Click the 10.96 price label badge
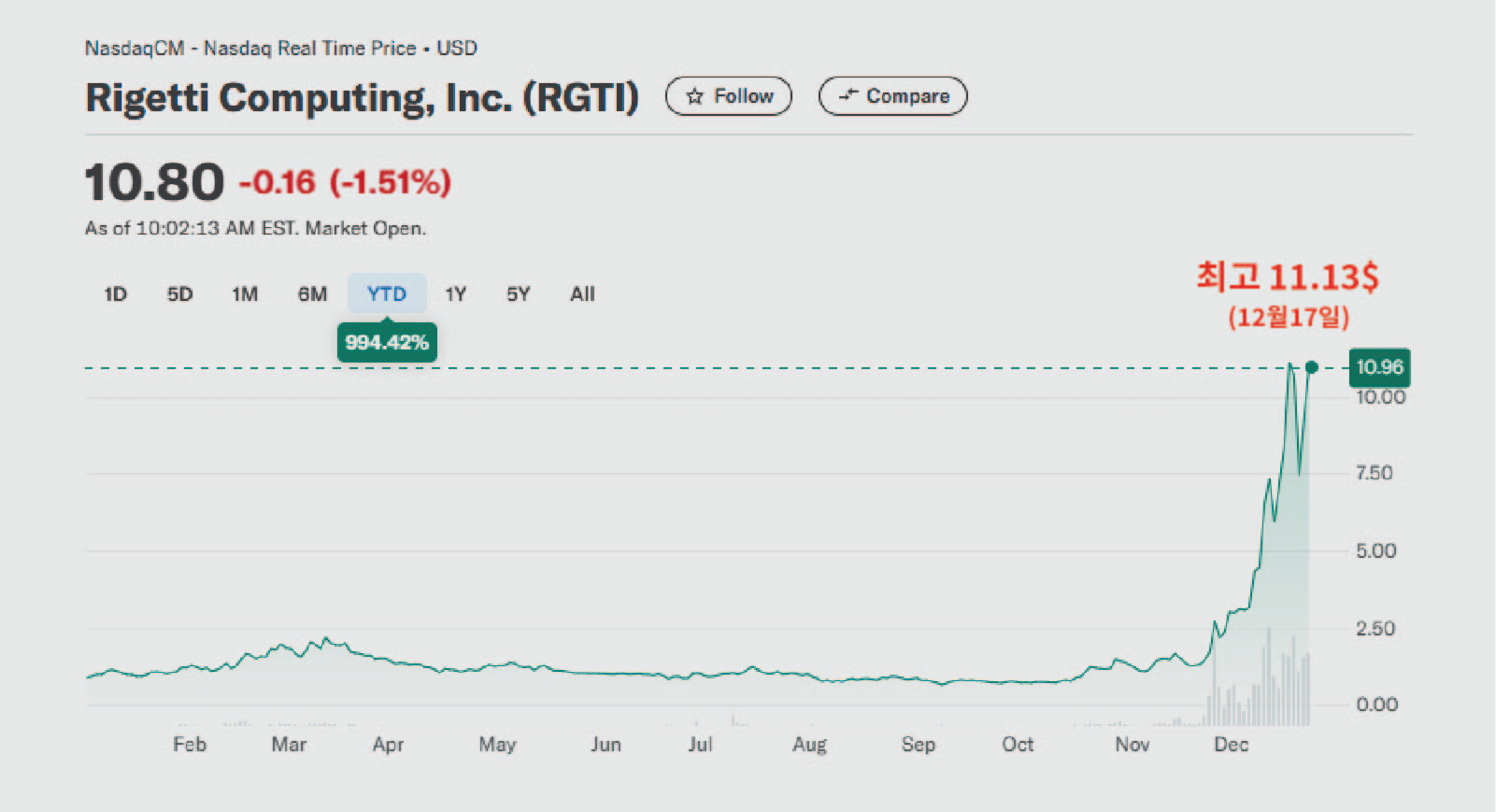This screenshot has height=812, width=1496. click(1380, 367)
